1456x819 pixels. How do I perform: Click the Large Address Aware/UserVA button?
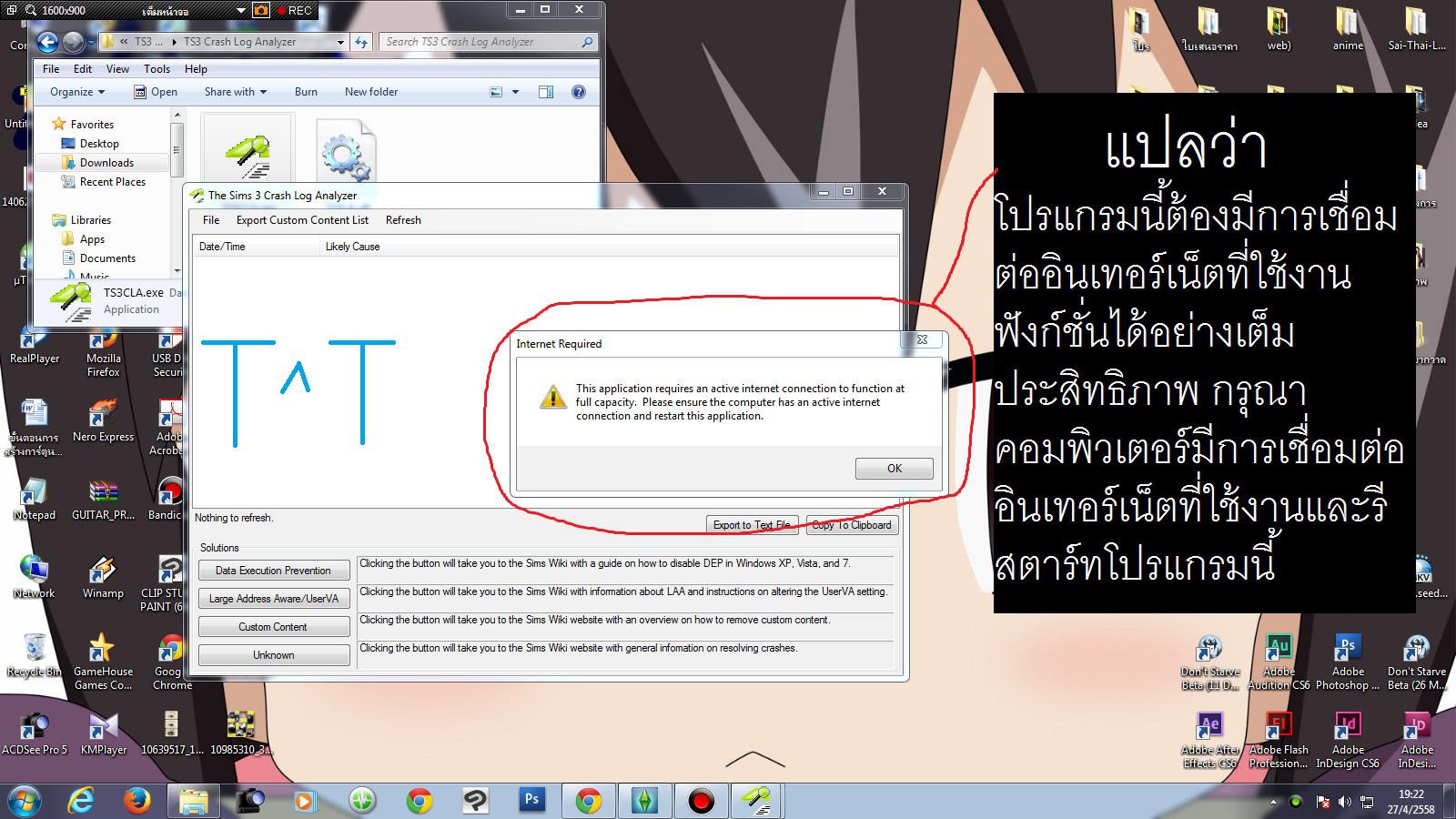pyautogui.click(x=274, y=599)
